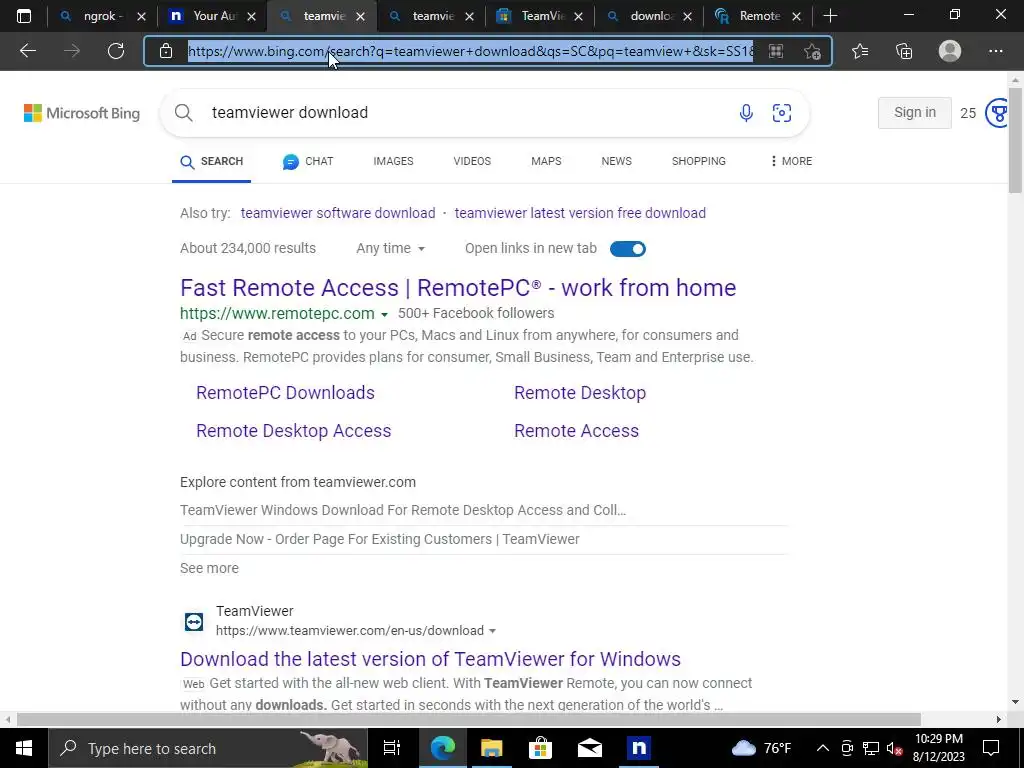This screenshot has height=768, width=1024.
Task: Switch to the TeamVie store tab
Action: pos(539,16)
